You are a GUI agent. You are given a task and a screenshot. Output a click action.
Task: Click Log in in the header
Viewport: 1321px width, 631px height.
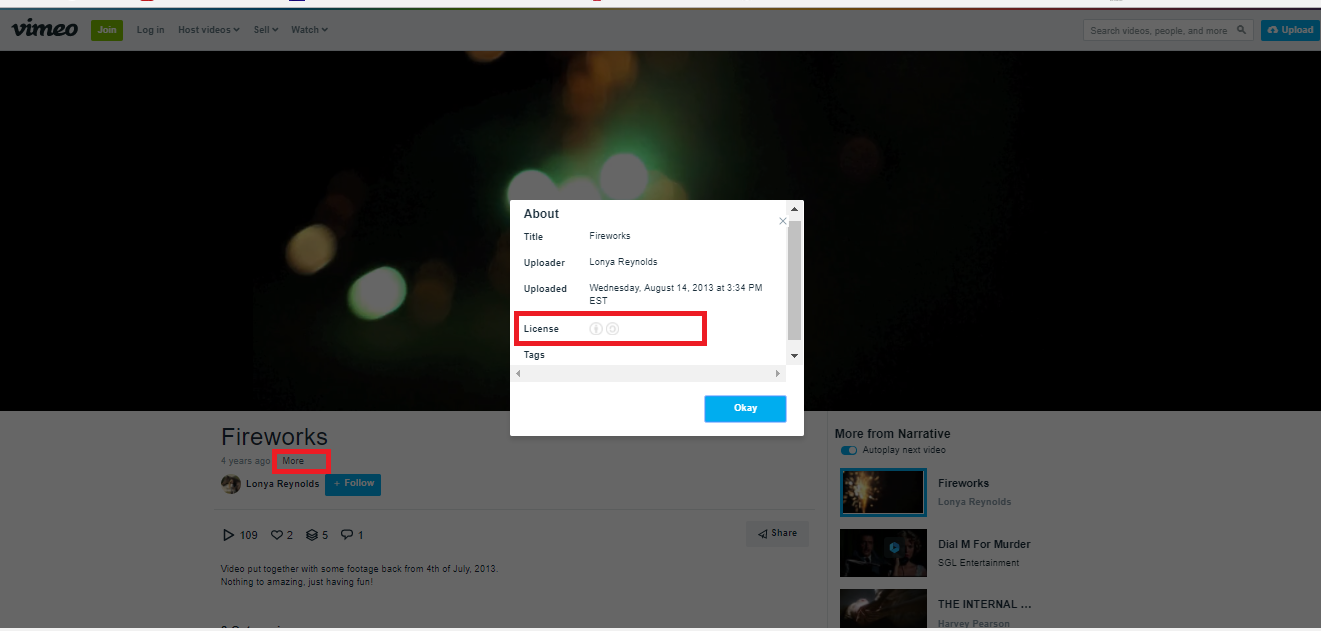[150, 30]
